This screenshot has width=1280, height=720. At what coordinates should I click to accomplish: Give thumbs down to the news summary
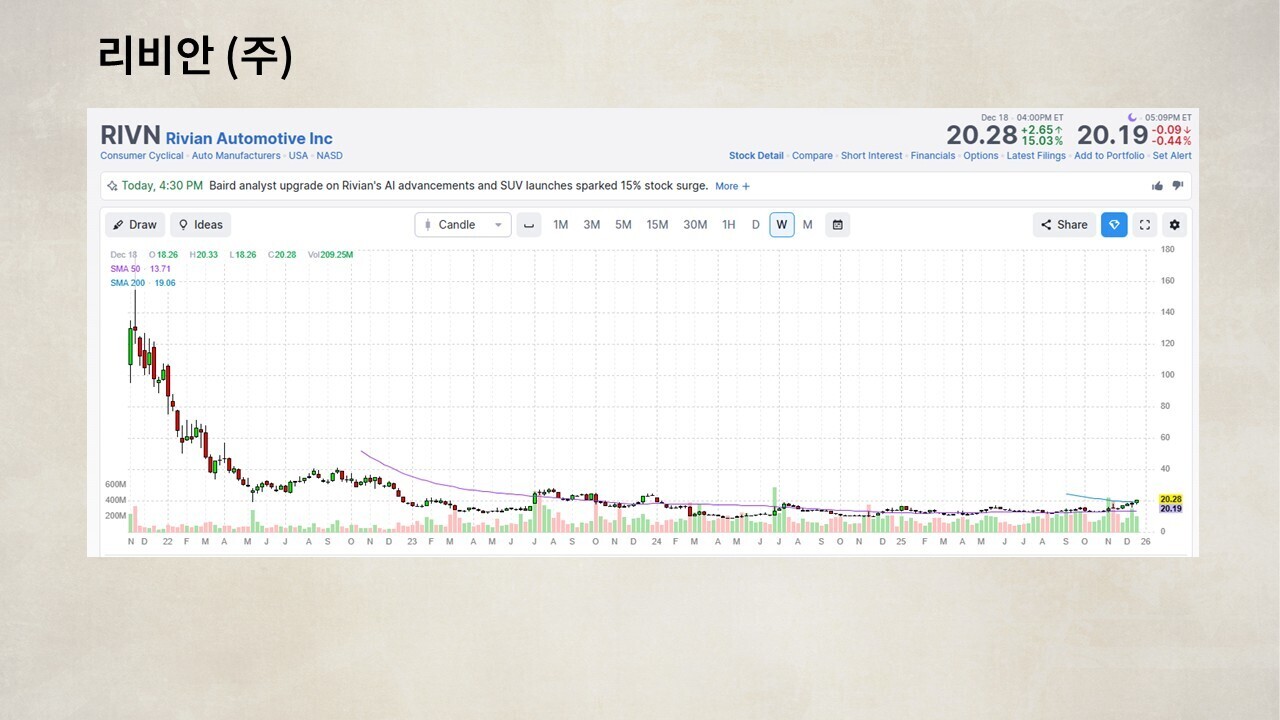1177,186
